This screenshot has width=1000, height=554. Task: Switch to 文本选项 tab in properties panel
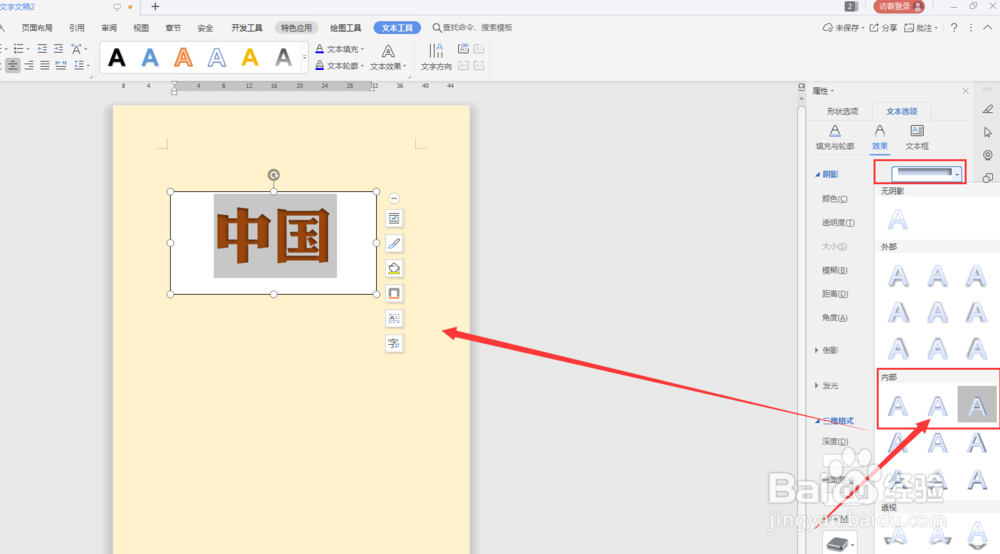coord(901,112)
